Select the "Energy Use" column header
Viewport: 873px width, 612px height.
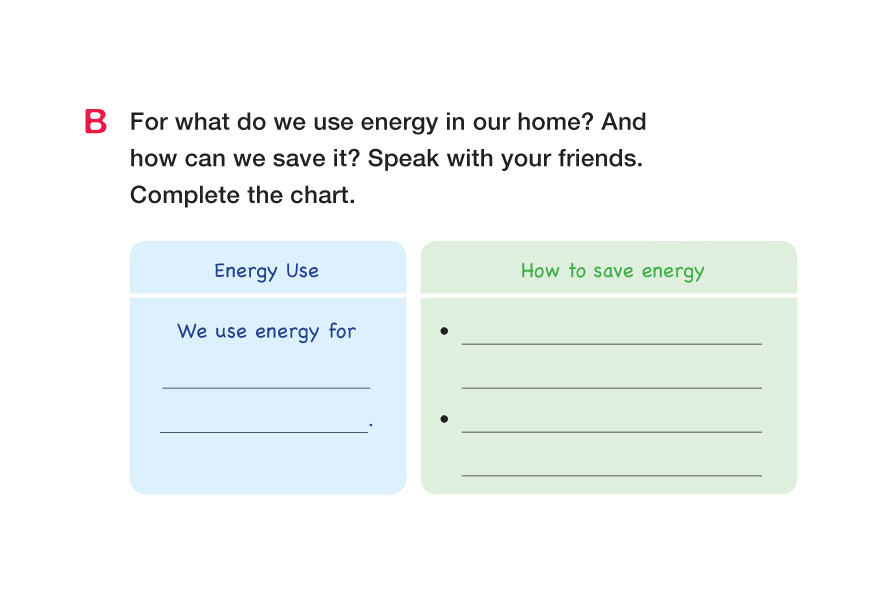point(267,270)
